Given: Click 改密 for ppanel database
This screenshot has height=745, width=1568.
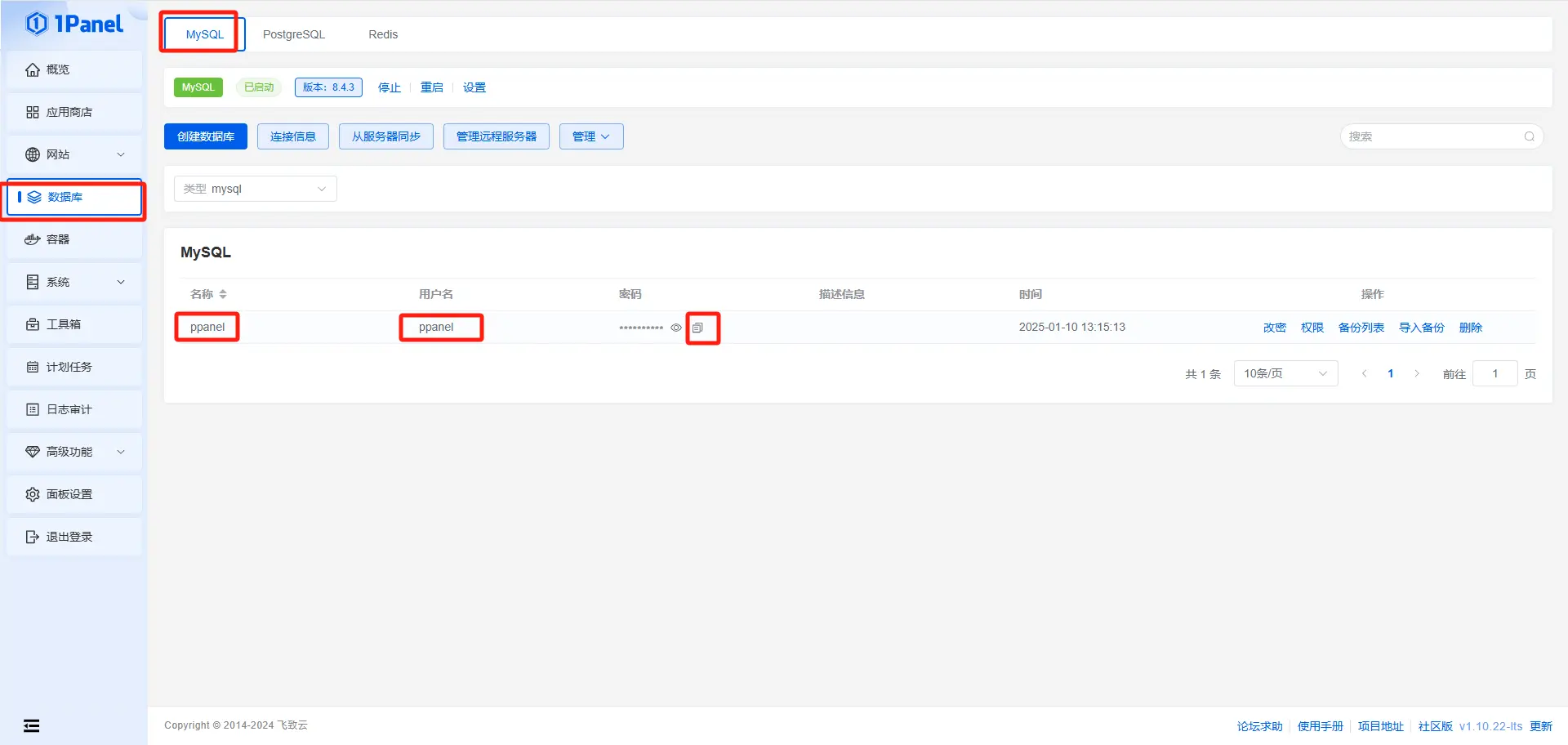Looking at the screenshot, I should tap(1275, 328).
